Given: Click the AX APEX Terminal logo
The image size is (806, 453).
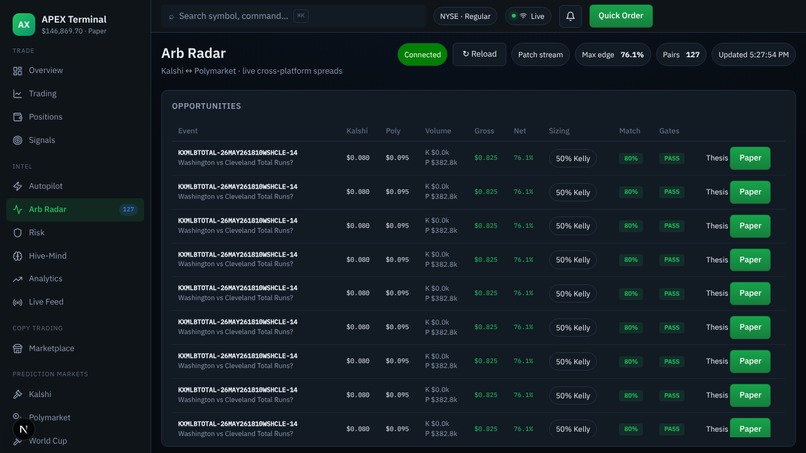Looking at the screenshot, I should pyautogui.click(x=24, y=24).
